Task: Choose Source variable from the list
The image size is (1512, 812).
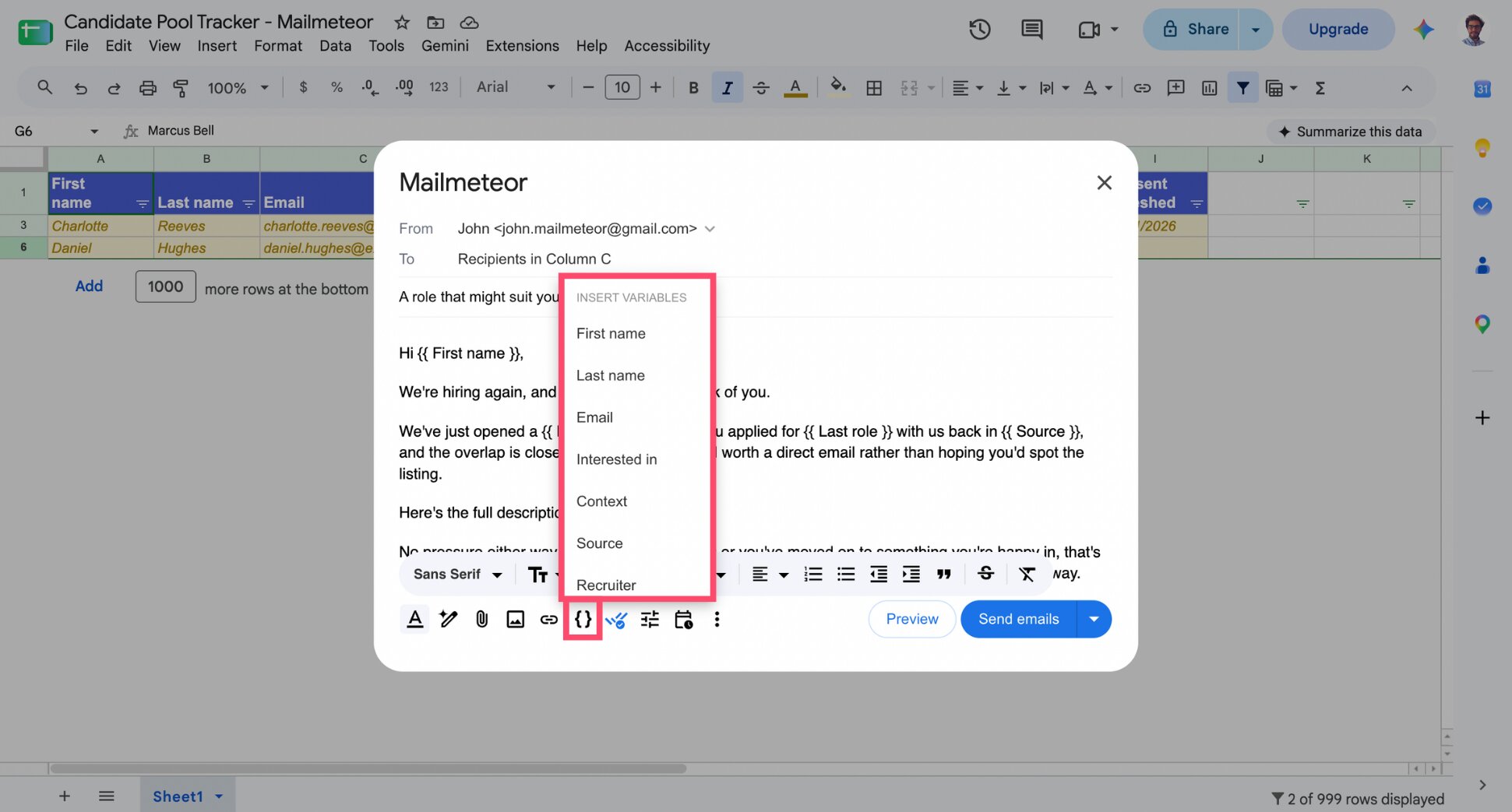Action: pos(599,543)
